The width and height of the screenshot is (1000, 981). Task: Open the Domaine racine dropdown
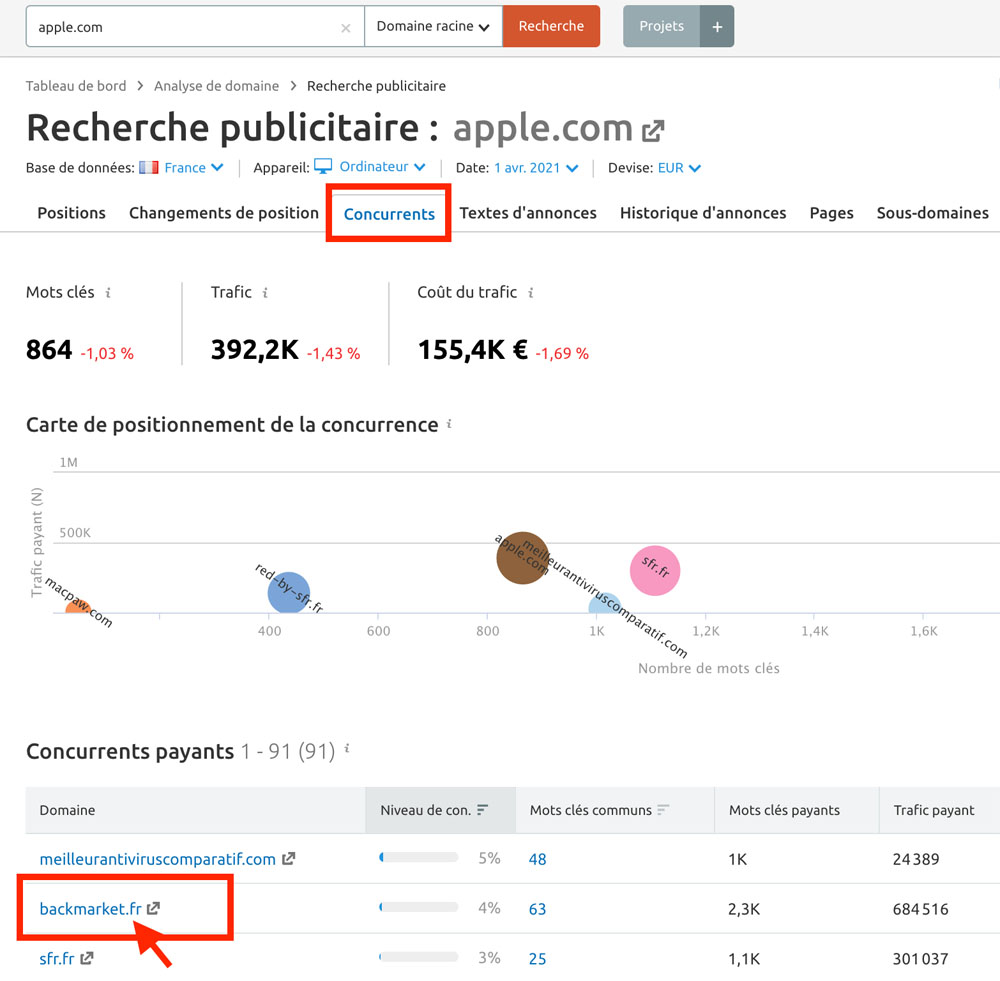coord(433,26)
